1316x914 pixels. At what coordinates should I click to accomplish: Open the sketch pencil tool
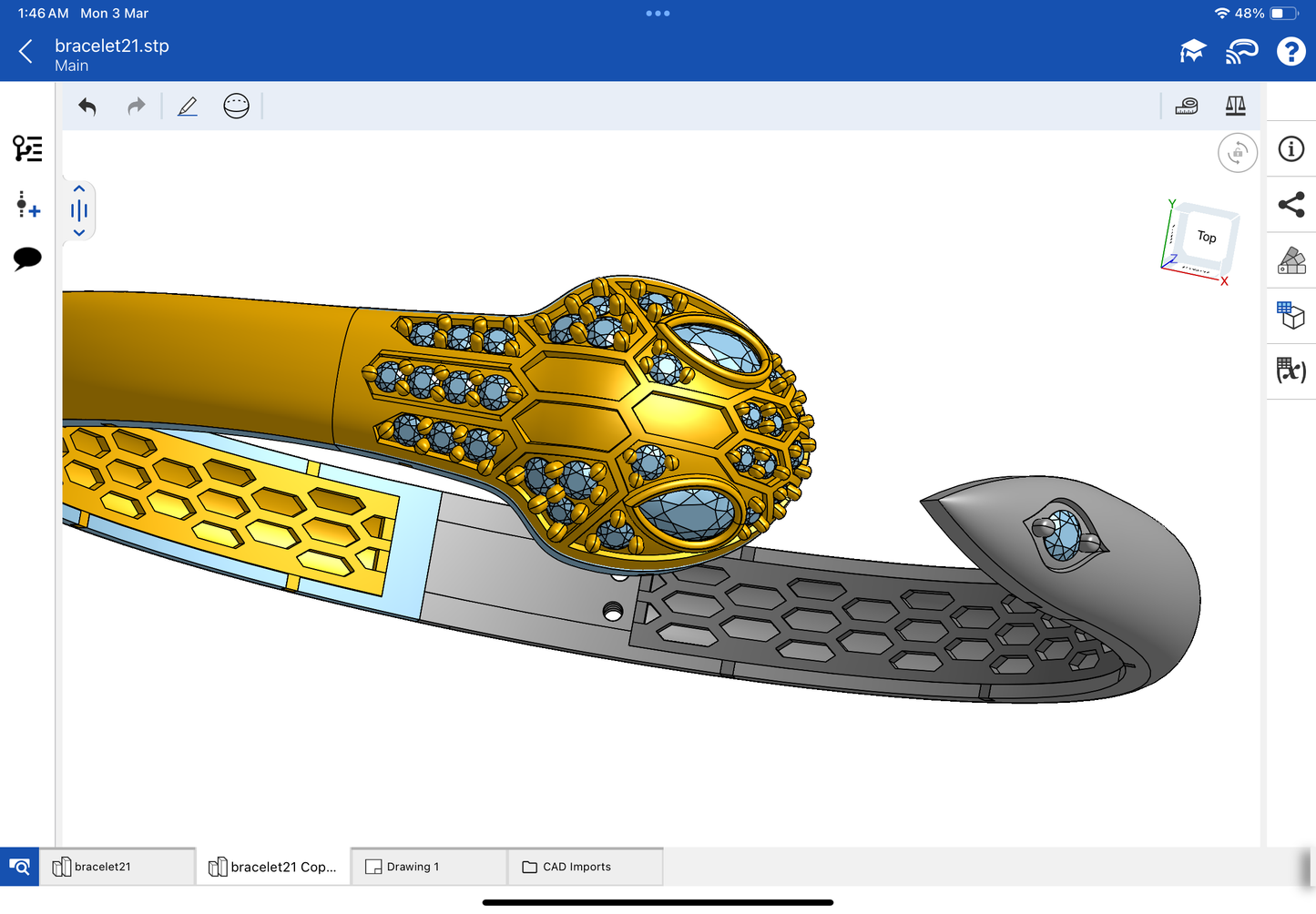click(x=188, y=107)
